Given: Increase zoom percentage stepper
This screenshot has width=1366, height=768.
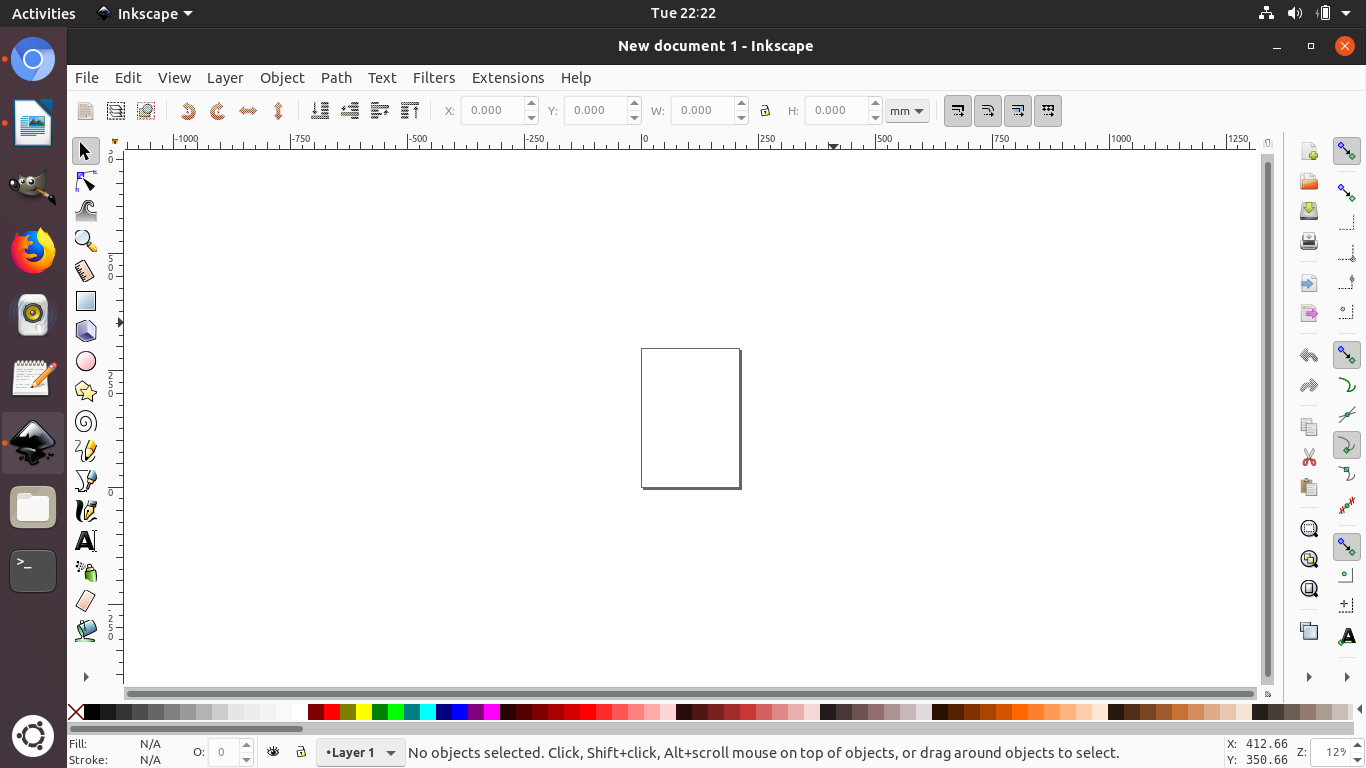Looking at the screenshot, I should tap(1357, 745).
